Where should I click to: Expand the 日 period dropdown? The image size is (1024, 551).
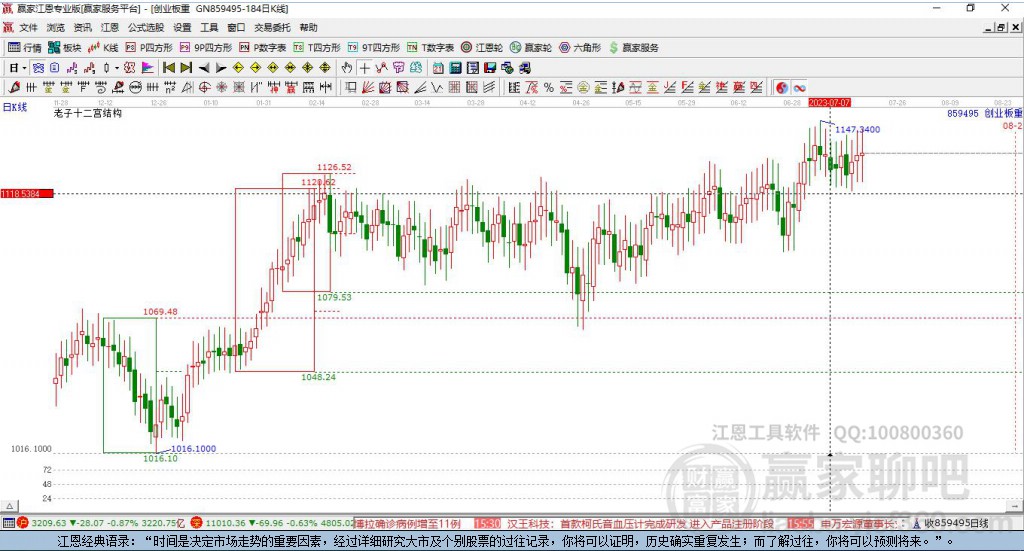point(24,68)
